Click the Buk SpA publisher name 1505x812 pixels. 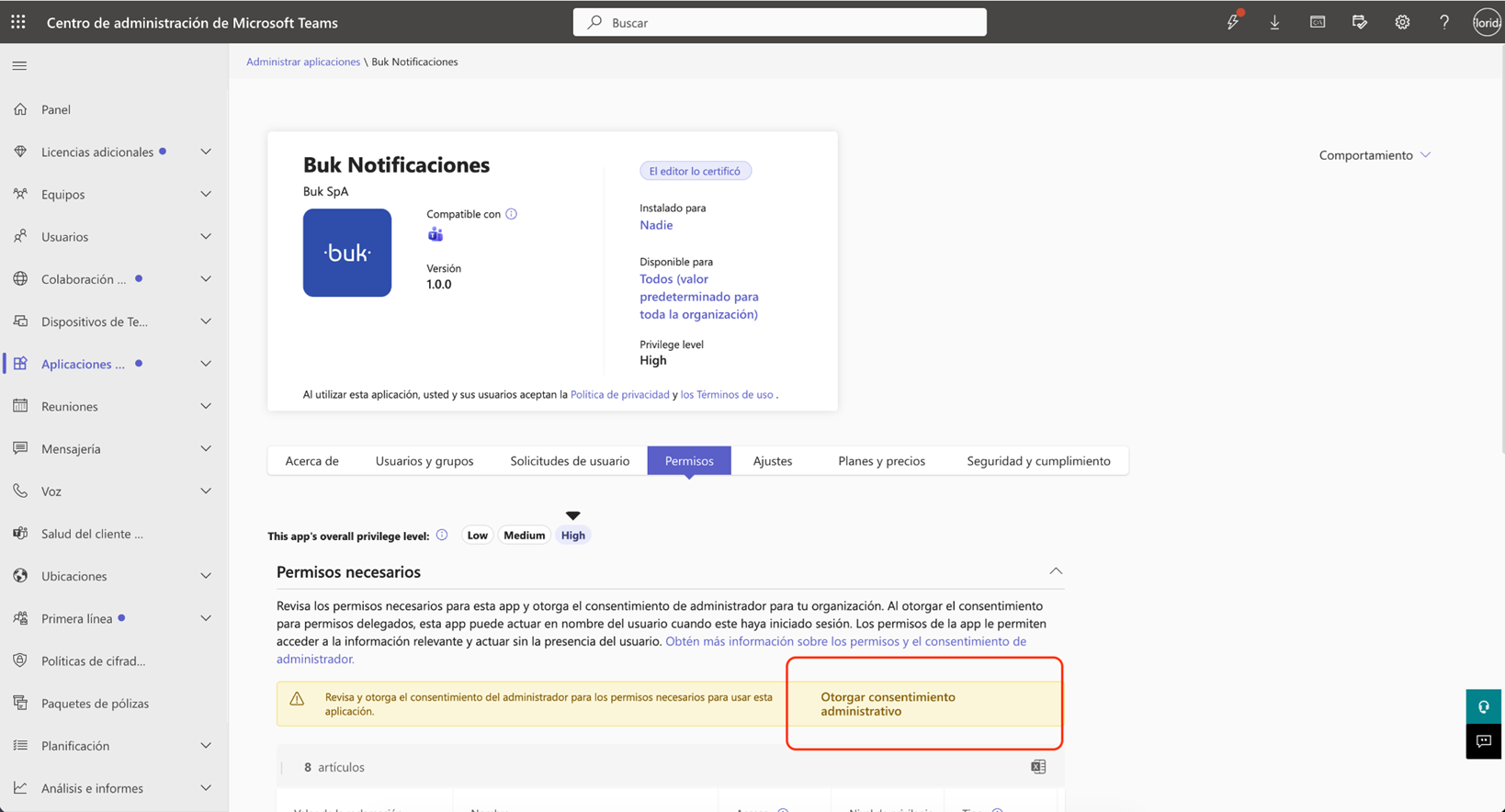click(x=326, y=192)
